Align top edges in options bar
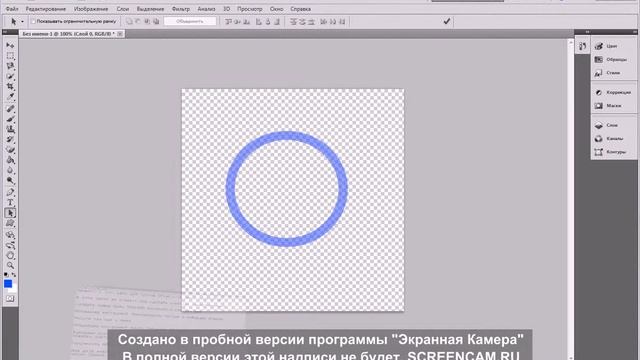640x360 pixels. (x=229, y=21)
